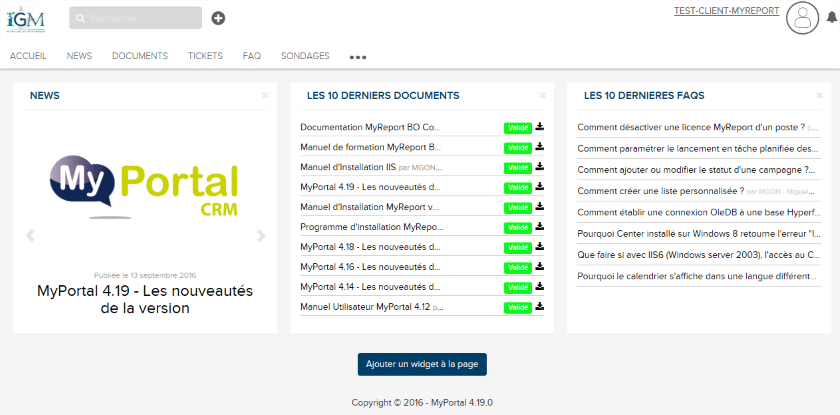
Task: Show previous news slide
Action: click(x=30, y=235)
